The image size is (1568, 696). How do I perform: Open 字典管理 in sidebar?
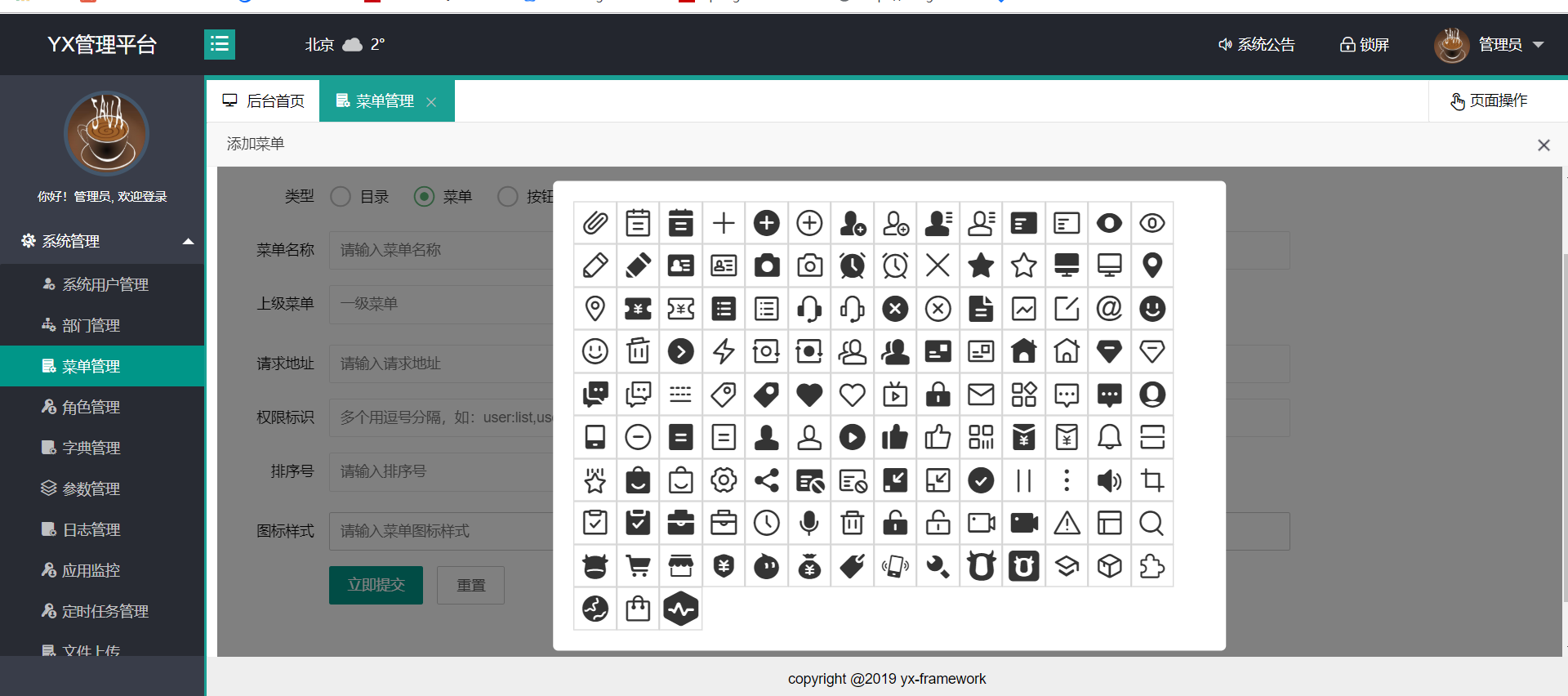coord(102,448)
